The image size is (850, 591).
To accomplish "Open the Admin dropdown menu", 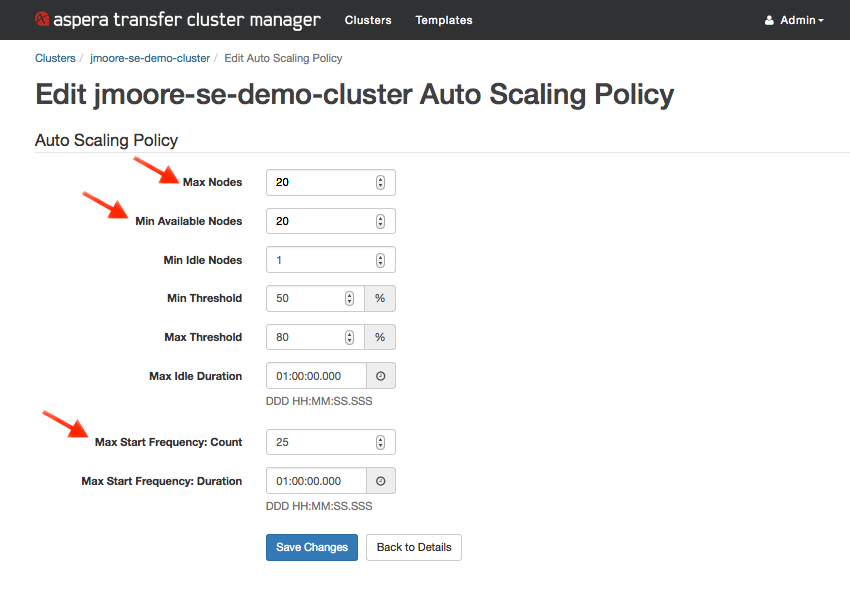I will click(x=794, y=20).
